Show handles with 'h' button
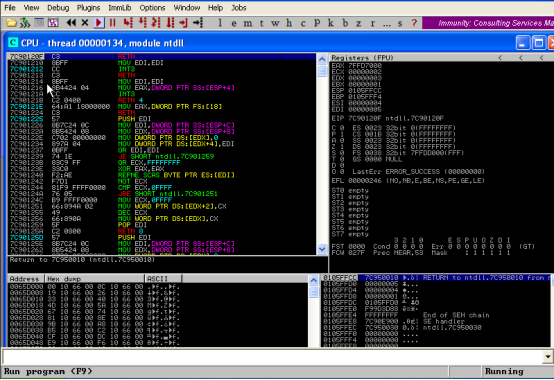The image size is (554, 380). pyautogui.click(x=289, y=23)
